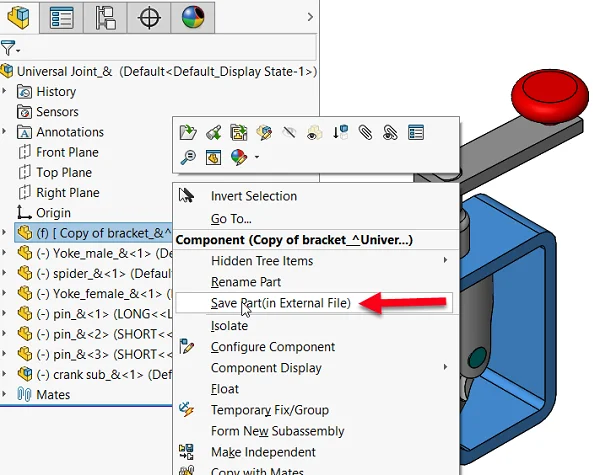Select spider_&<1> component row
The width and height of the screenshot is (600, 475).
(94, 274)
